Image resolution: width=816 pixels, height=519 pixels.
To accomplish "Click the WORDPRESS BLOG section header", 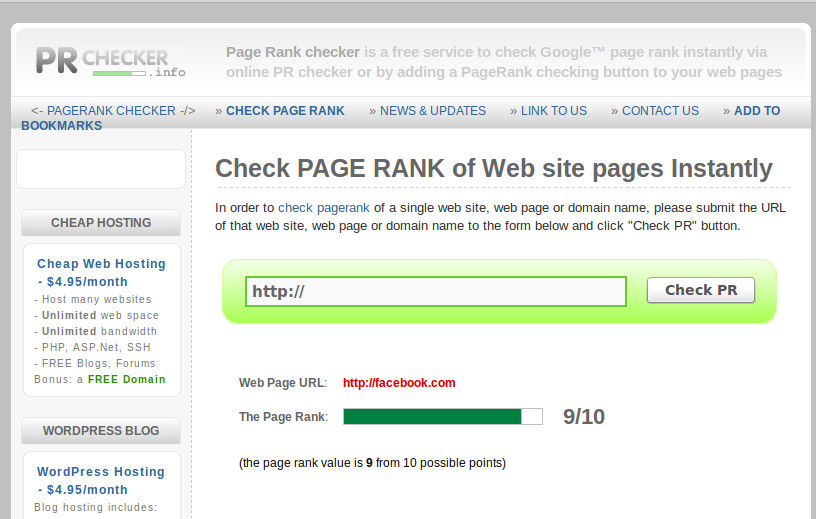I will [101, 431].
